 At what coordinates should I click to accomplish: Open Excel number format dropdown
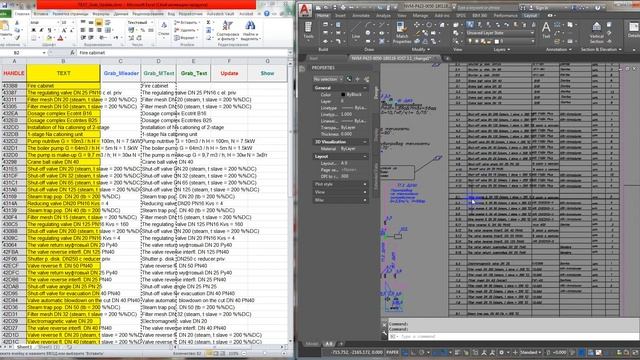152,22
